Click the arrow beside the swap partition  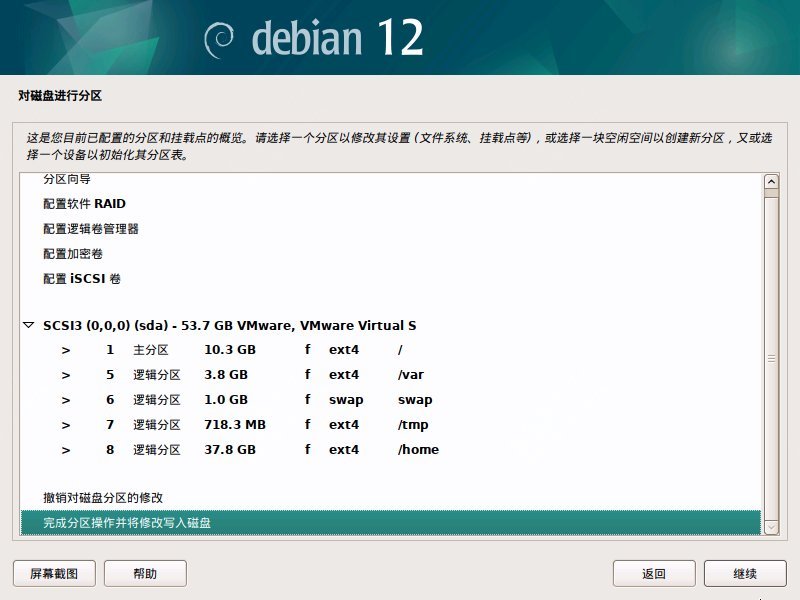[x=66, y=400]
